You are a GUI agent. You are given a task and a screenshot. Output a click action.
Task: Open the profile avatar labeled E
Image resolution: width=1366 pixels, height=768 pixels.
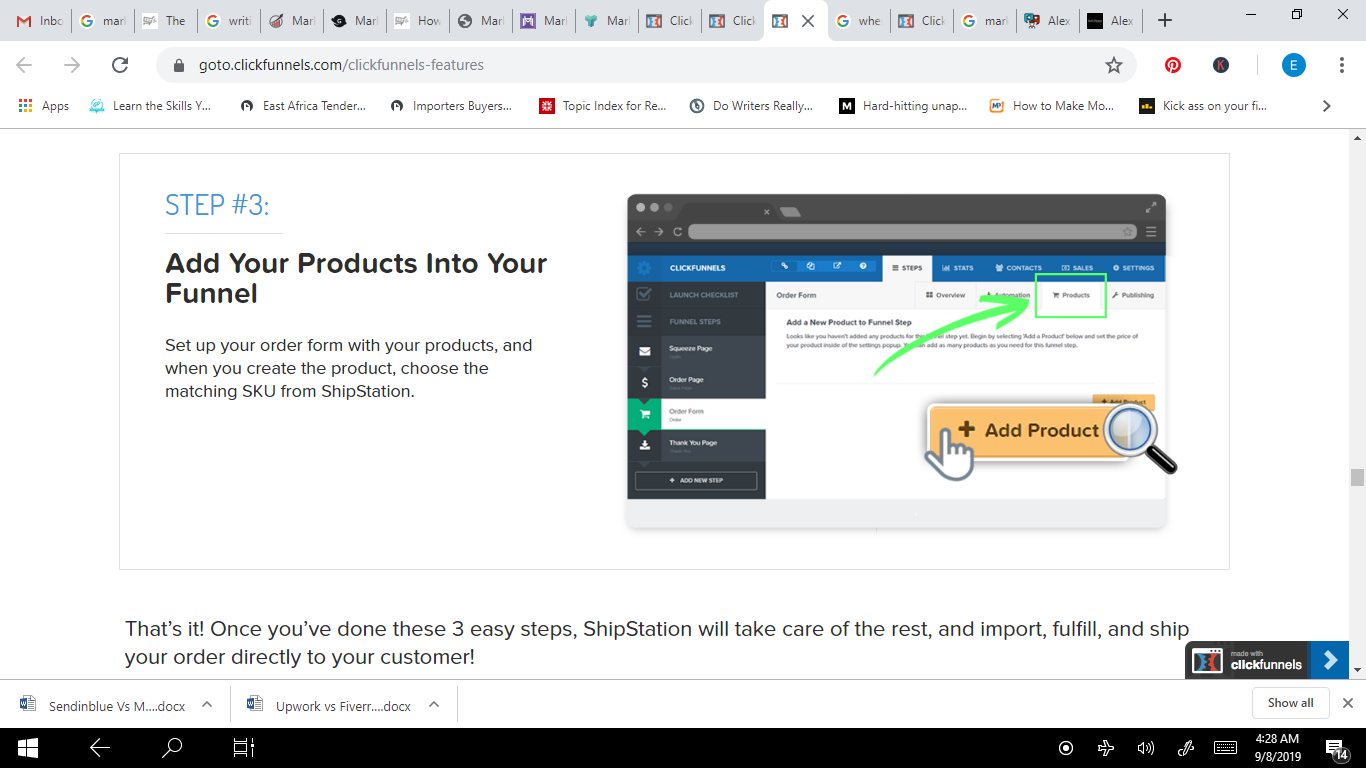tap(1294, 65)
